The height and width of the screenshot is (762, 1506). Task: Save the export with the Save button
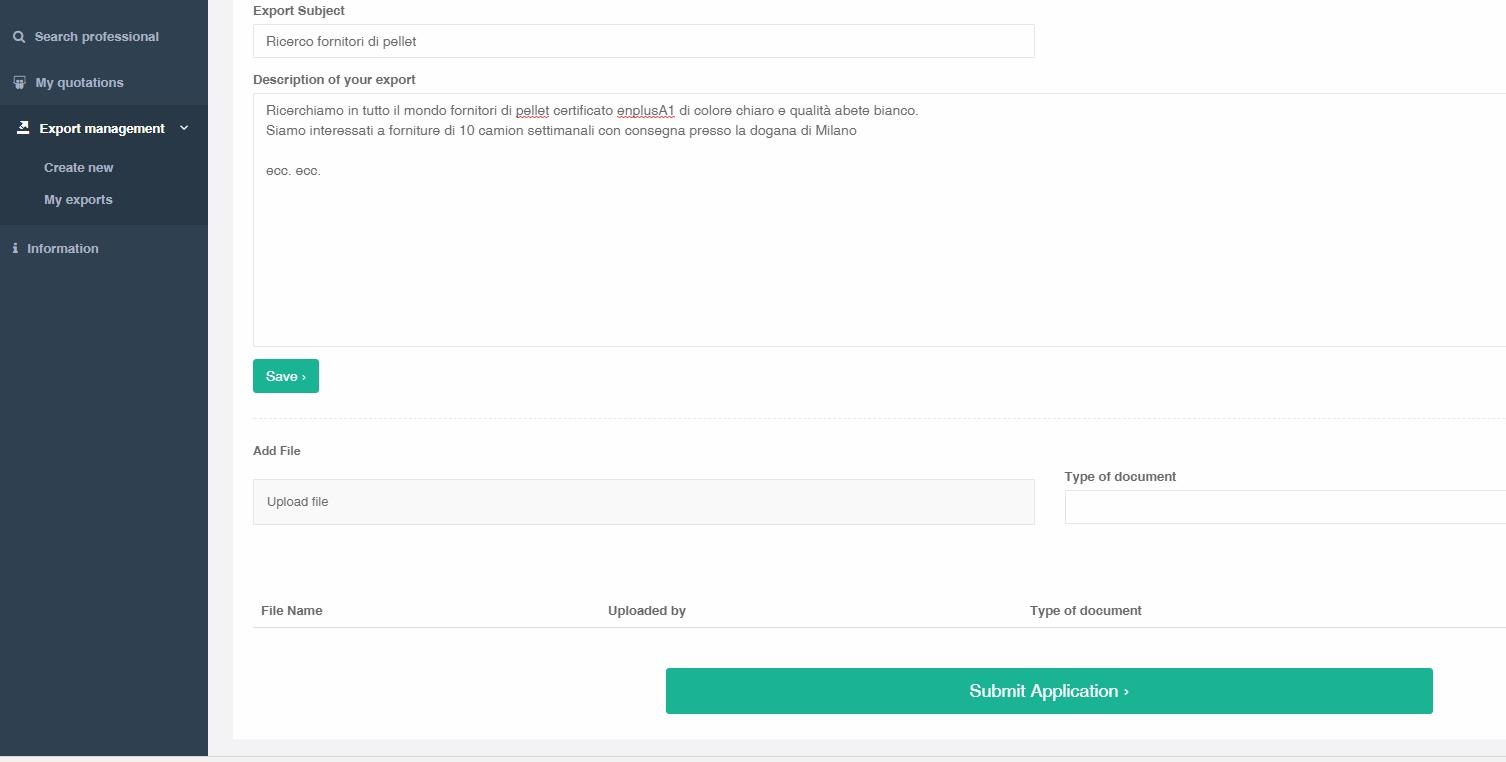[286, 376]
